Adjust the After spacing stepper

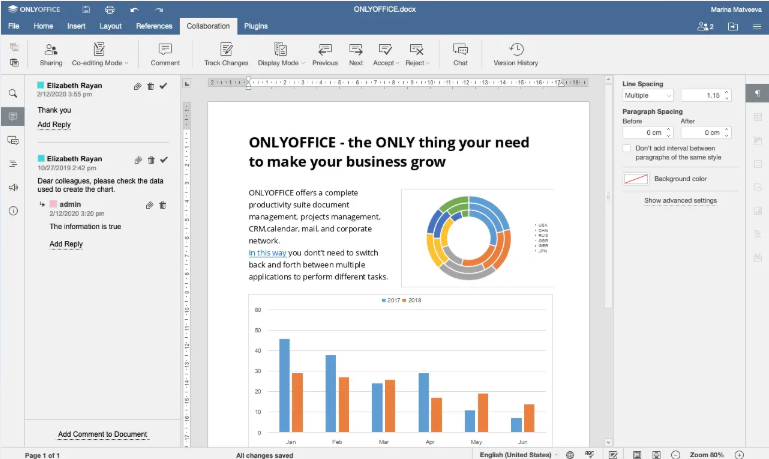(x=727, y=132)
